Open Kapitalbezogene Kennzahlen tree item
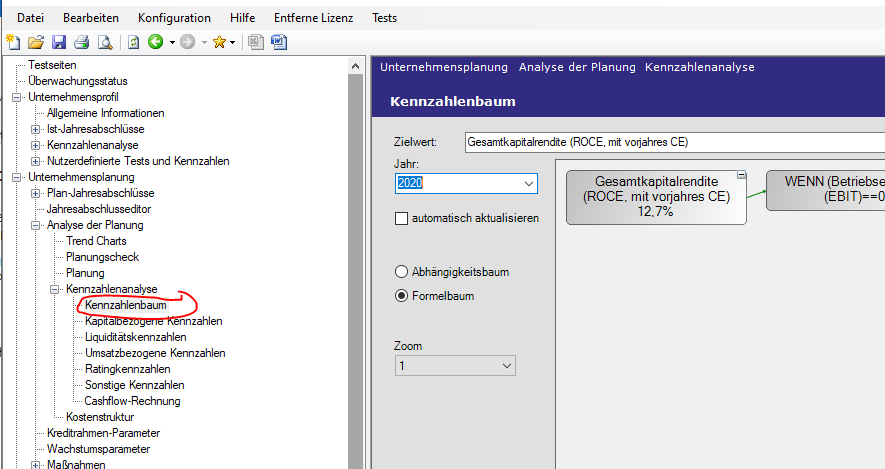 pyautogui.click(x=154, y=321)
